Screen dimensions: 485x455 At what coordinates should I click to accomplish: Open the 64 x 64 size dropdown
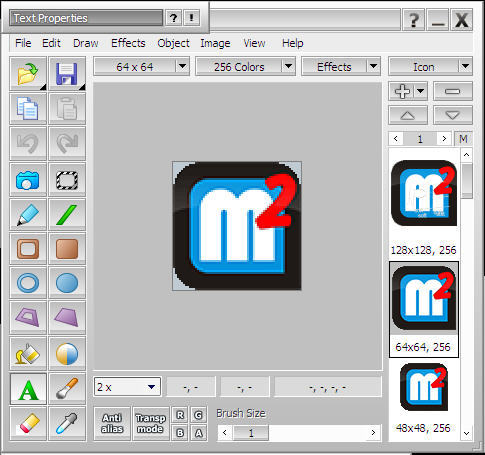pyautogui.click(x=142, y=67)
